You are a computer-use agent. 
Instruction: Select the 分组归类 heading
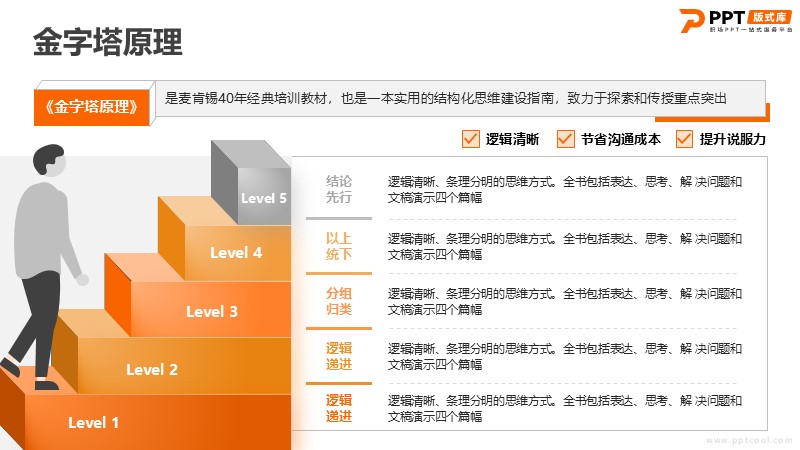(339, 301)
